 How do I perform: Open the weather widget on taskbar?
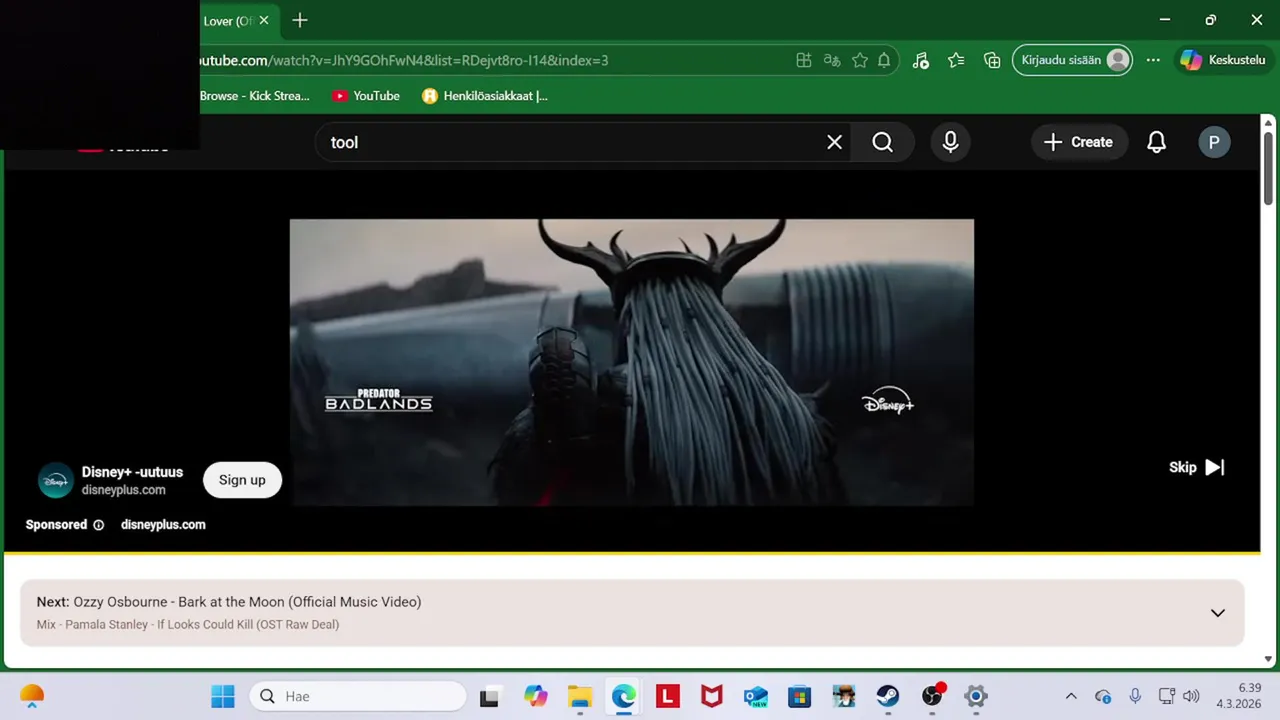tap(32, 696)
